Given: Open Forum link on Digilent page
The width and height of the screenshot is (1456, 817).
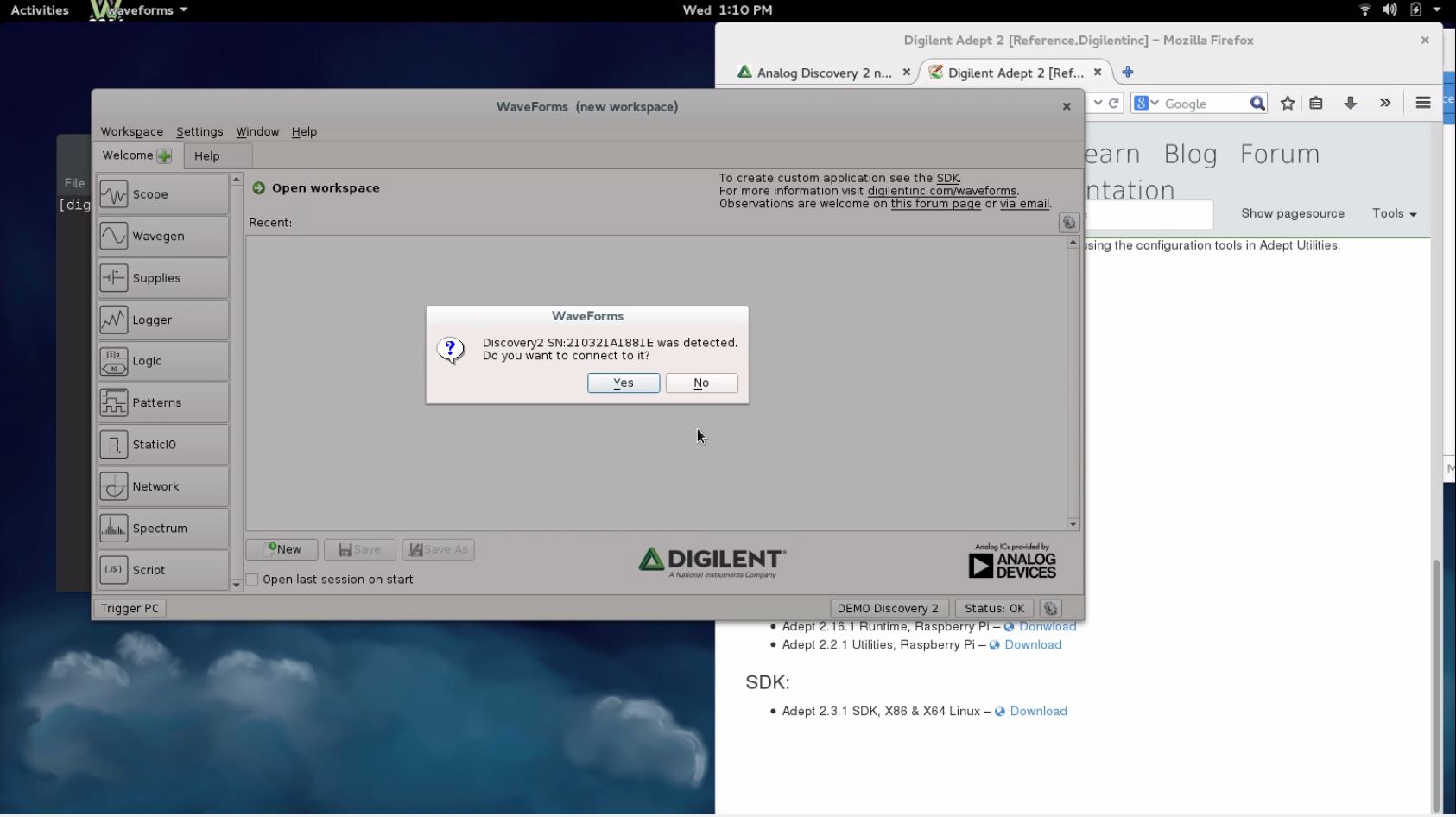Looking at the screenshot, I should point(1280,154).
